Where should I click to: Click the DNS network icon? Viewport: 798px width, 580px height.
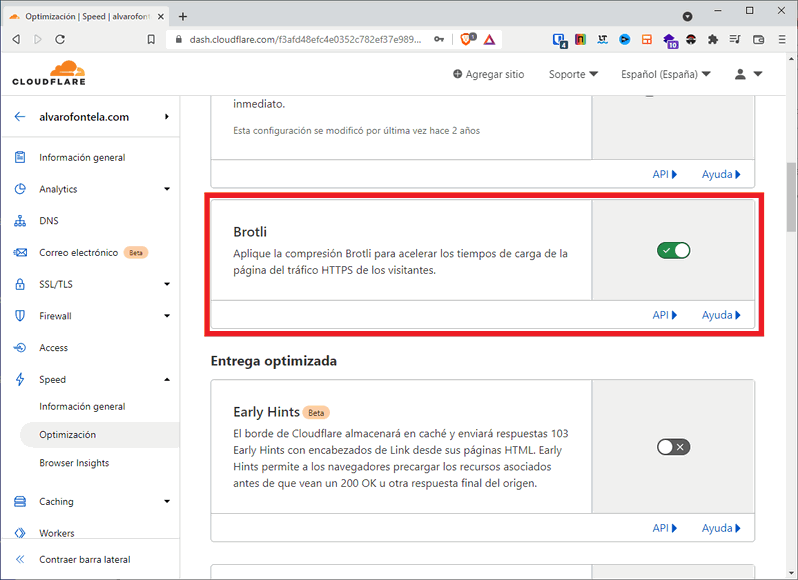[x=20, y=221]
